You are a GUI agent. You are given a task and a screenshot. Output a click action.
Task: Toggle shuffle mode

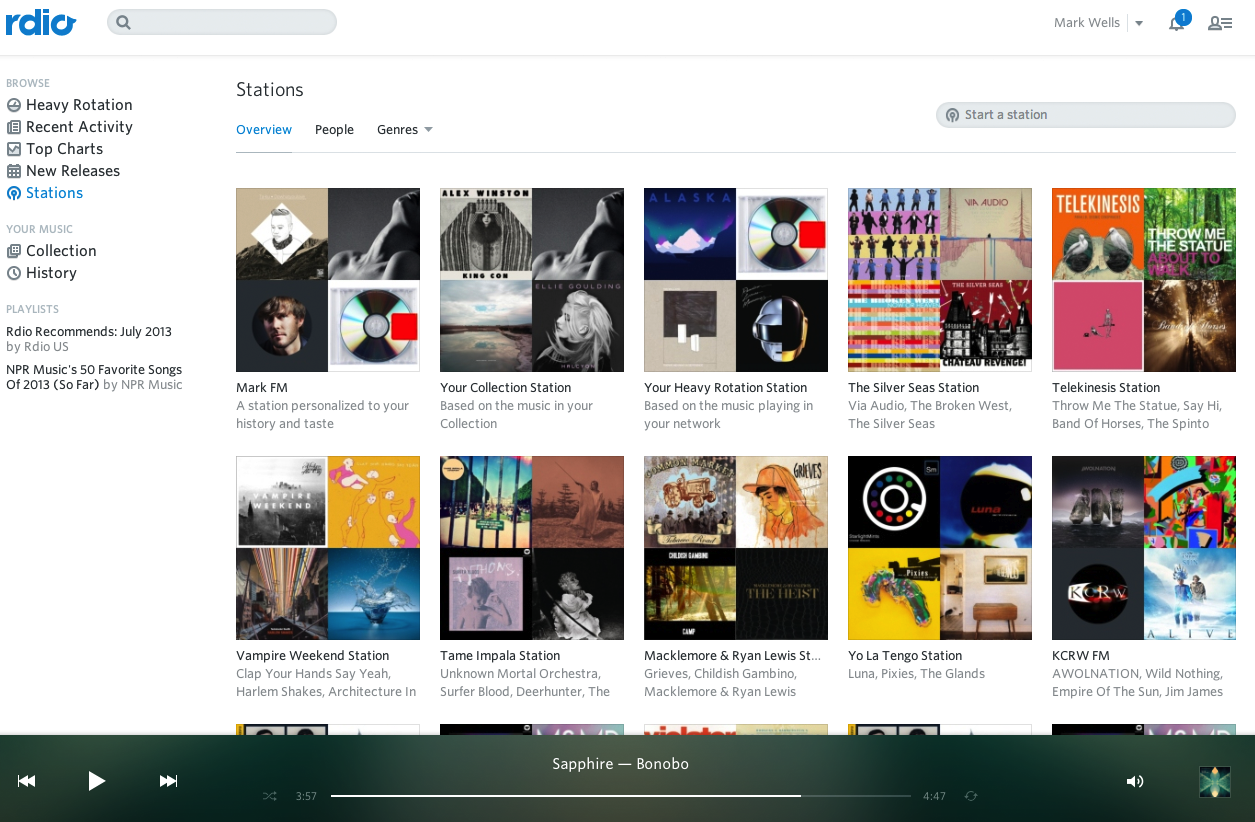270,796
